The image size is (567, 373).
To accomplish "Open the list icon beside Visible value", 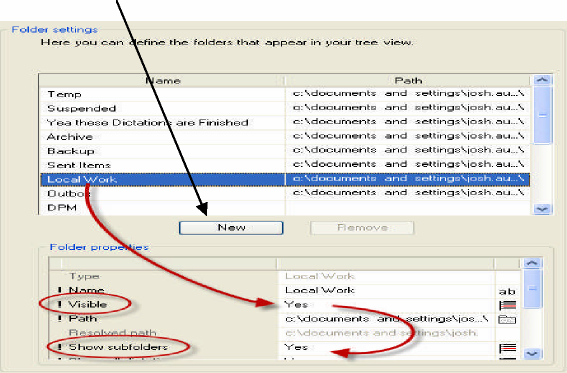I will pyautogui.click(x=507, y=305).
